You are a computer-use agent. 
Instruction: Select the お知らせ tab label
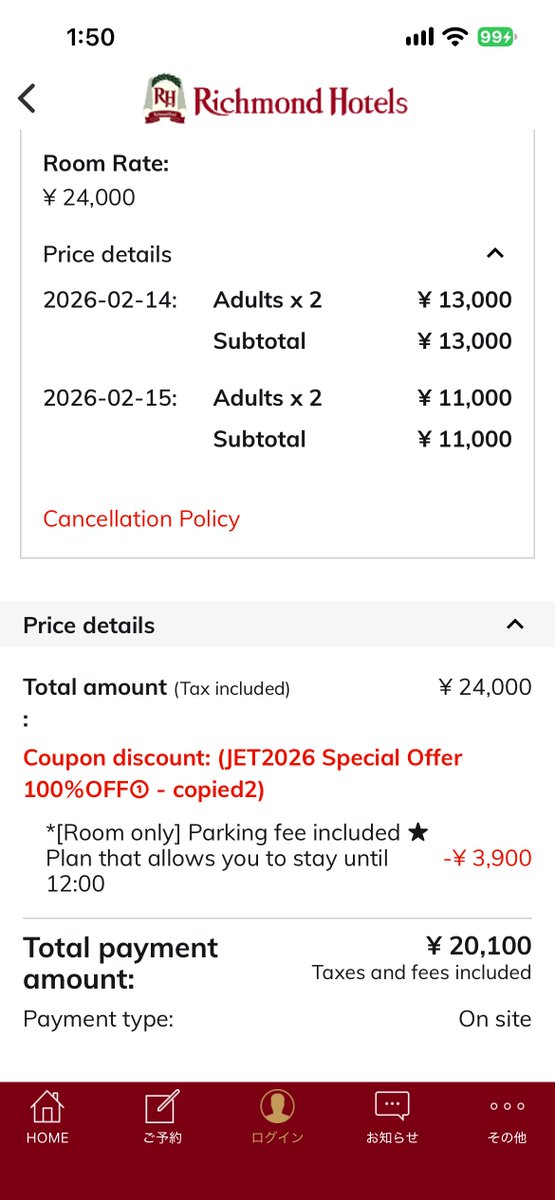pyautogui.click(x=392, y=1138)
